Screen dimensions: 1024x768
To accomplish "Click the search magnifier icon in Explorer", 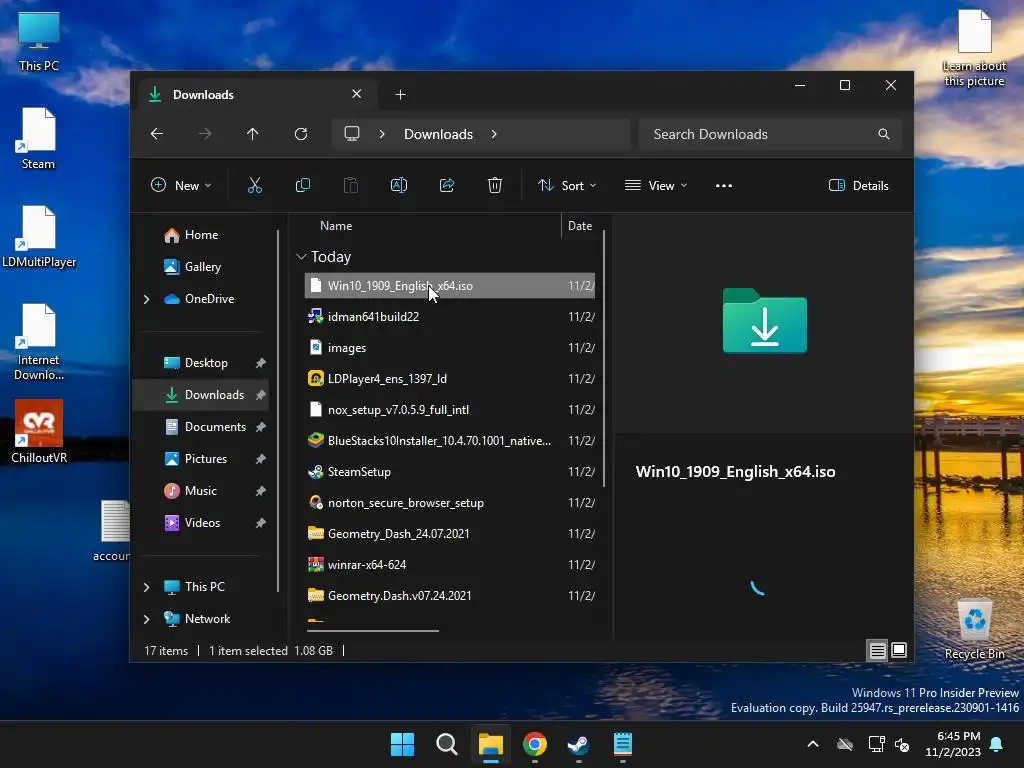I will 884,134.
